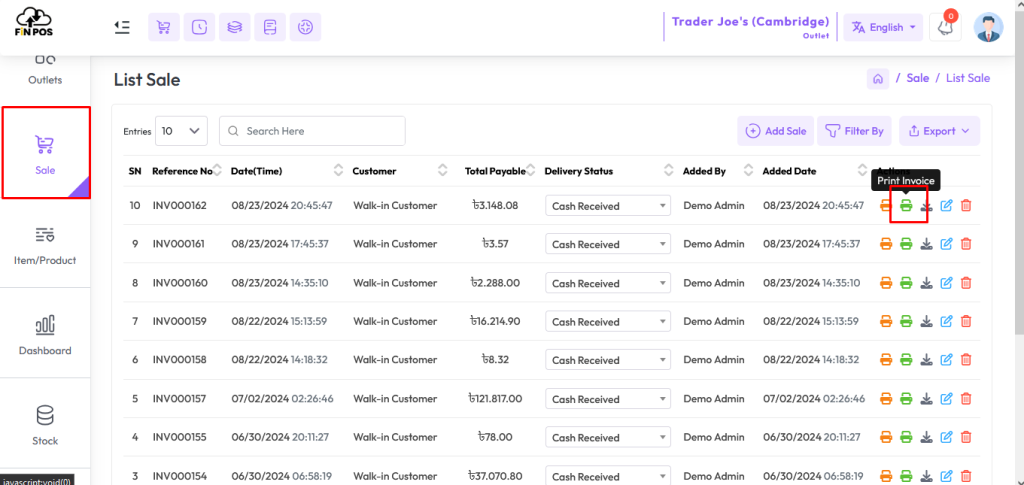The image size is (1024, 485).
Task: Delete sale INV000161
Action: 967,244
